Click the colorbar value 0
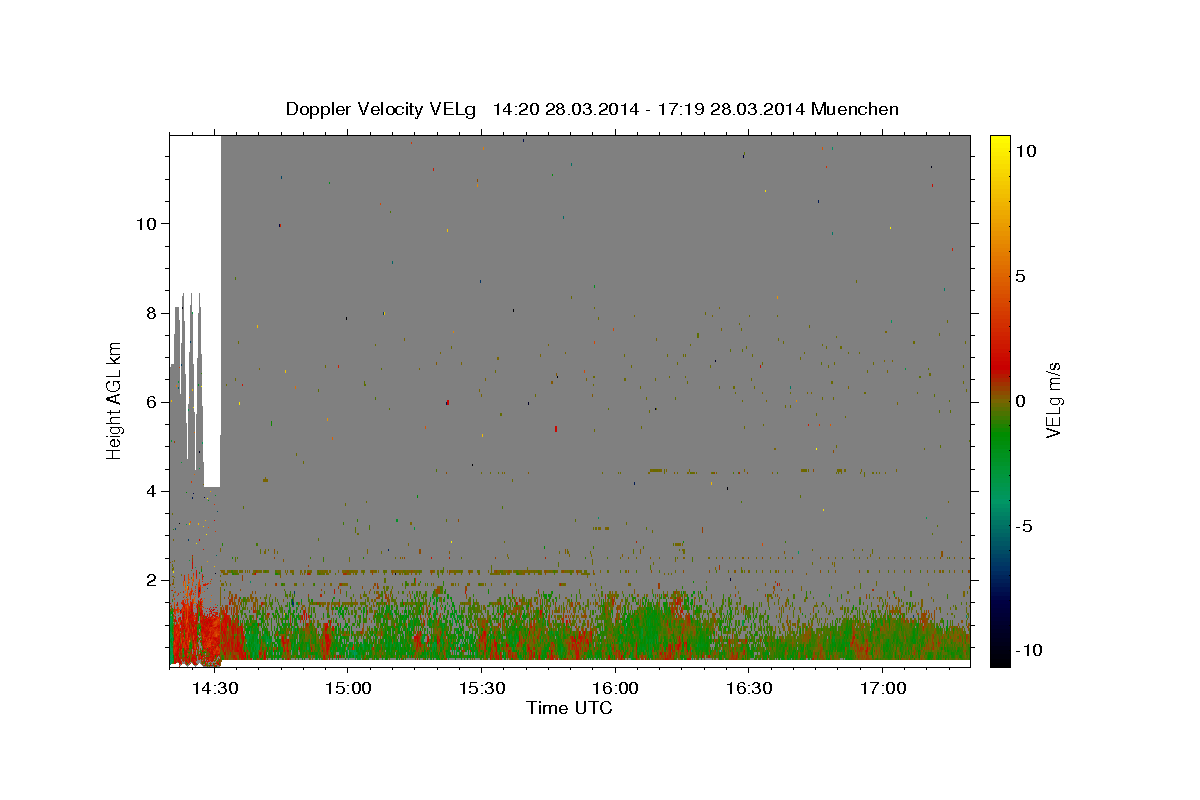Viewport: 1200px width, 800px height. tap(1020, 401)
